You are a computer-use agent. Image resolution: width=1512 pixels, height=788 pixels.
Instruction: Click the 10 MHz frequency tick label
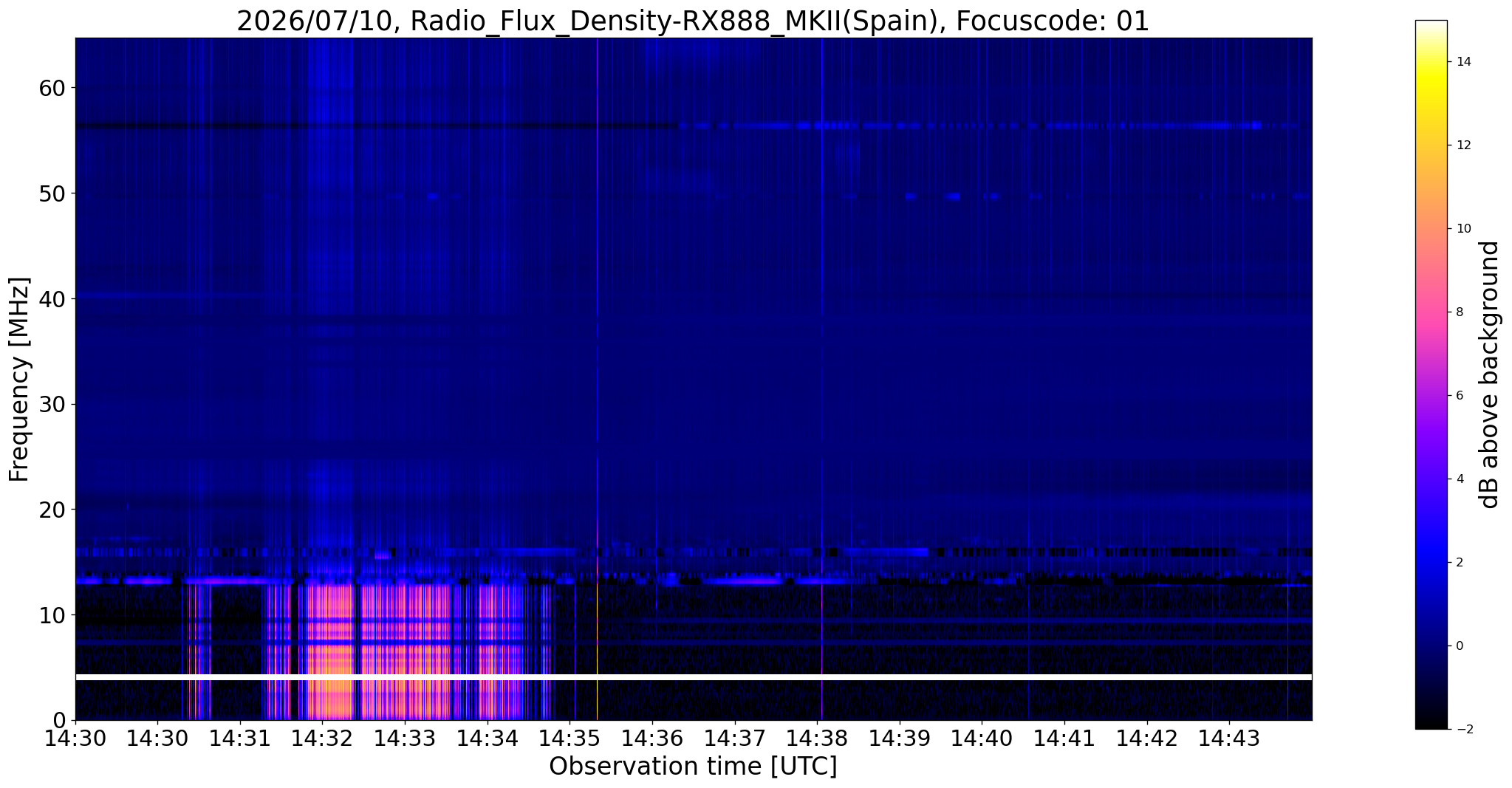52,614
